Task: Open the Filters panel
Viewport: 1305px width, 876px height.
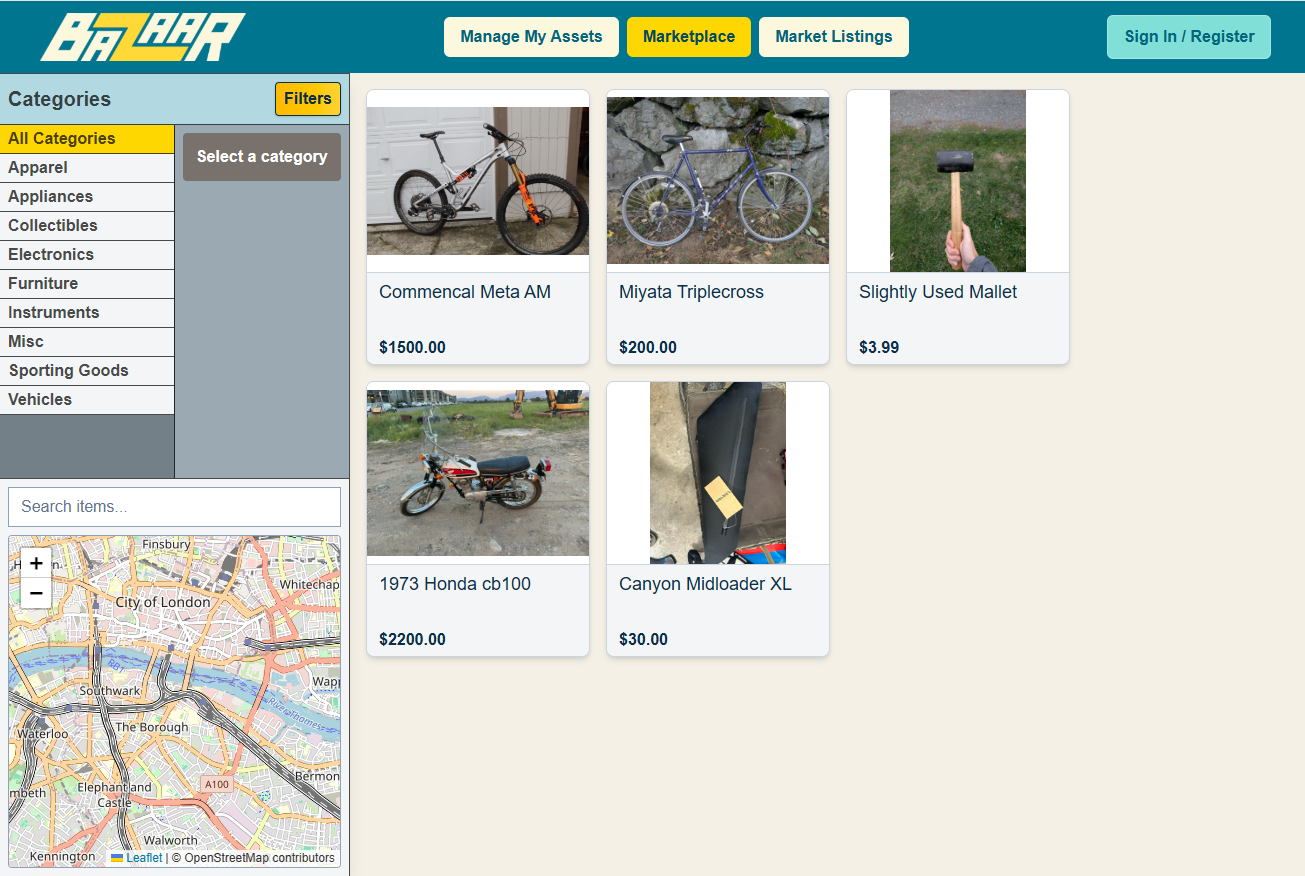Action: (307, 98)
